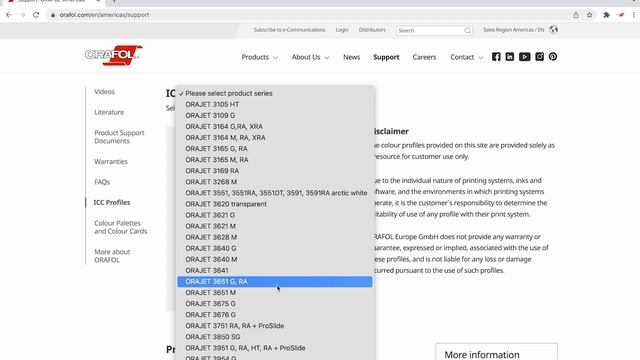Image resolution: width=640 pixels, height=360 pixels.
Task: Reload the page with the refresh icon
Action: 36,15
